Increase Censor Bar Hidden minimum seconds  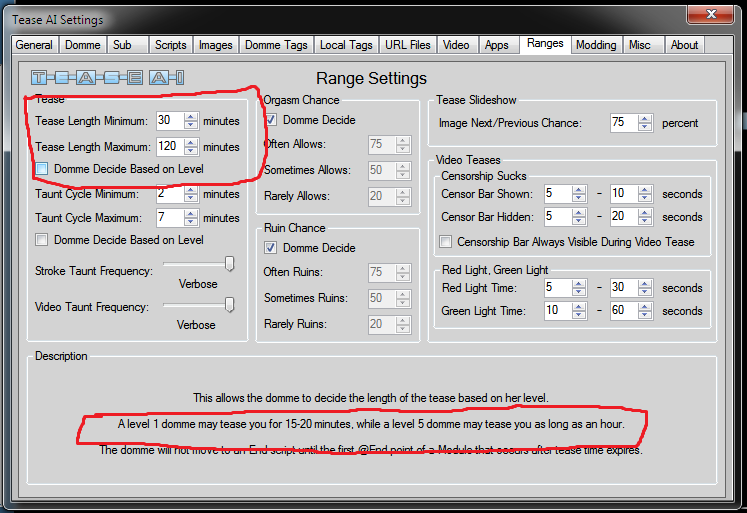click(579, 212)
